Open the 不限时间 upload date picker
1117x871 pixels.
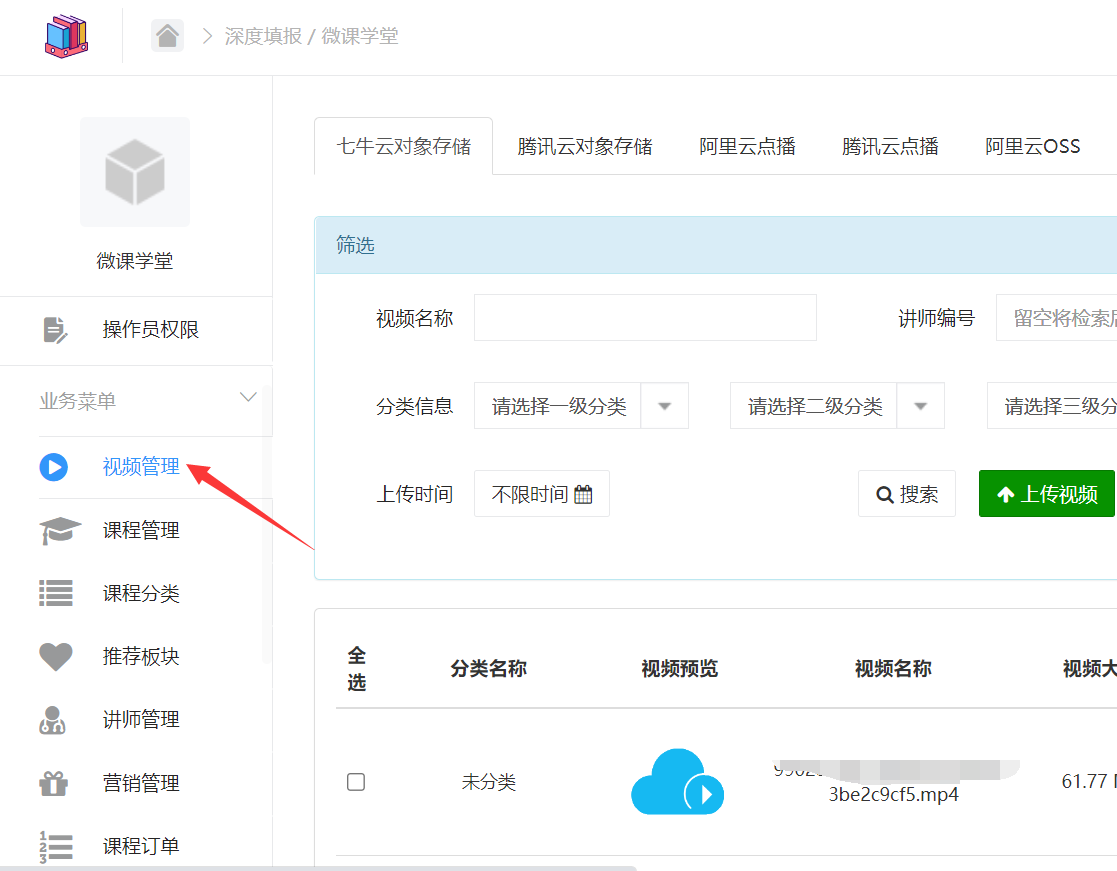(x=541, y=494)
